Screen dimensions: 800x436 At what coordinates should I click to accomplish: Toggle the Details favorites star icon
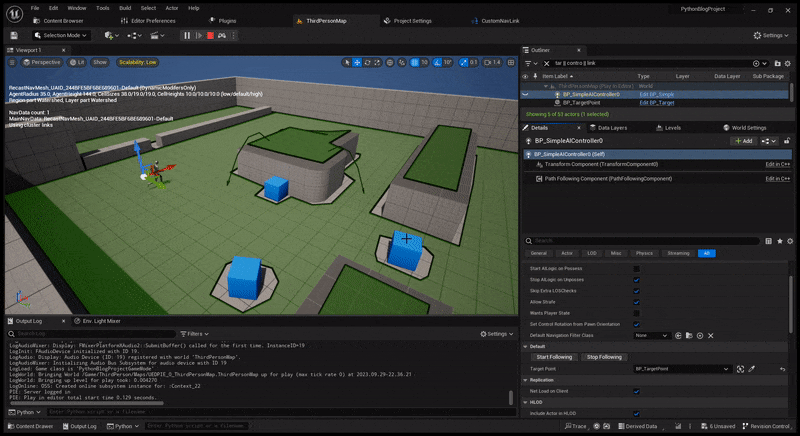tap(779, 241)
